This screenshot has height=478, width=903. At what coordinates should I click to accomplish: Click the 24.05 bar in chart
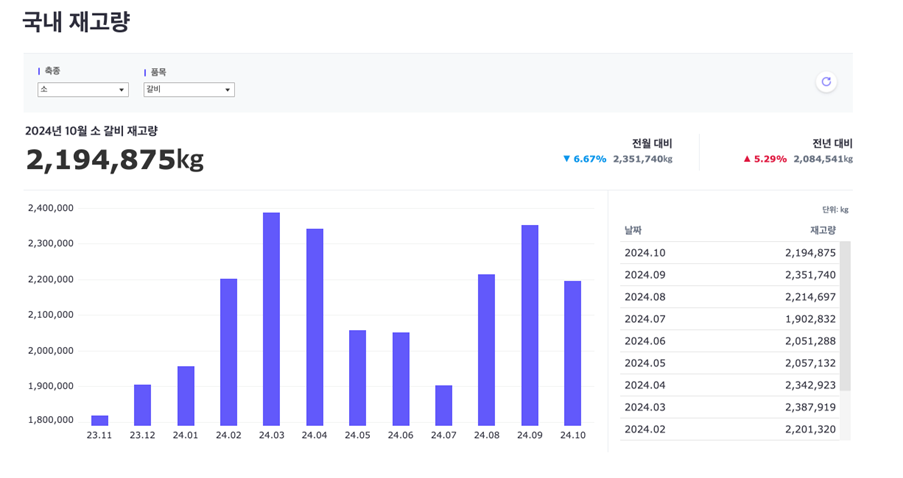tap(357, 377)
